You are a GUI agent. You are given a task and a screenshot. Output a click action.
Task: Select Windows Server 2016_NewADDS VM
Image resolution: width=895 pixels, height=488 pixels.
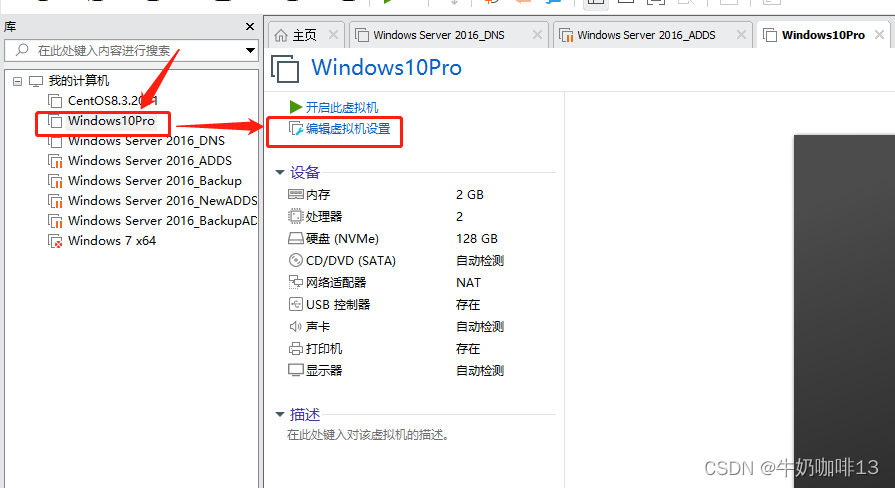(x=163, y=201)
